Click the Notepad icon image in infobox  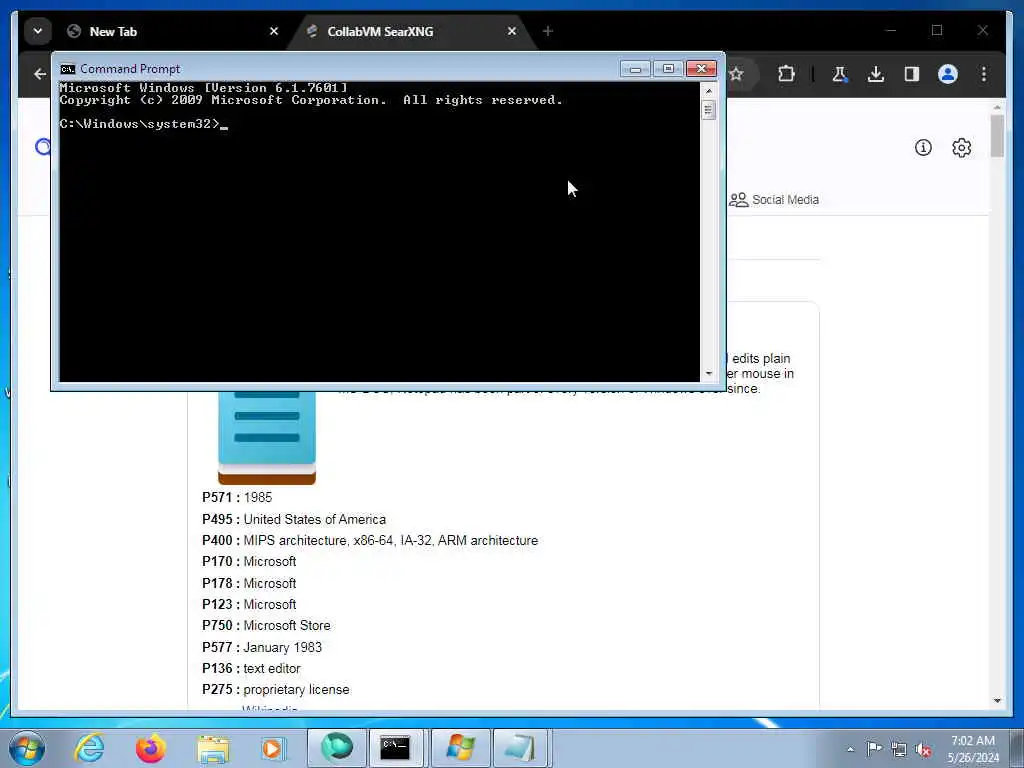[266, 438]
